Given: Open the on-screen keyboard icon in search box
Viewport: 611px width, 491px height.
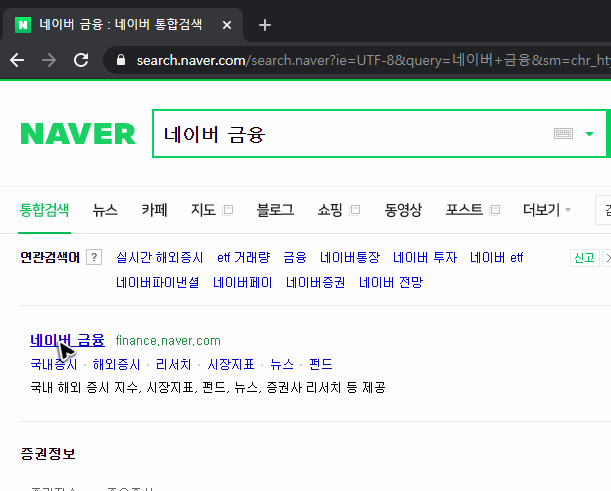Looking at the screenshot, I should (563, 134).
